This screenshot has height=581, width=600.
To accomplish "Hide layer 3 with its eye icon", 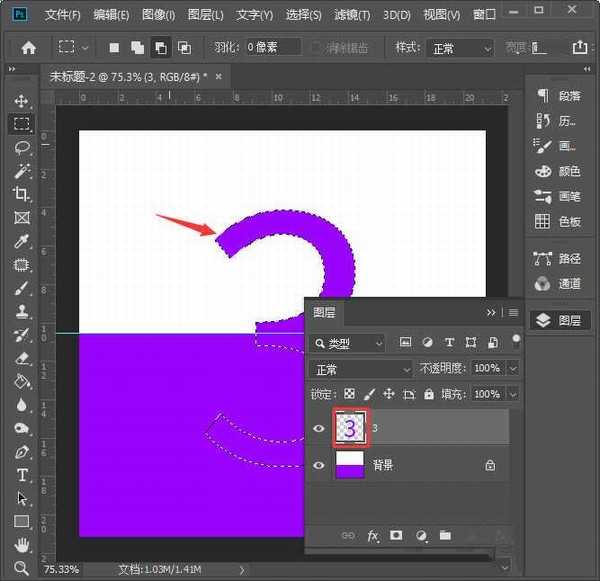I will coord(319,428).
